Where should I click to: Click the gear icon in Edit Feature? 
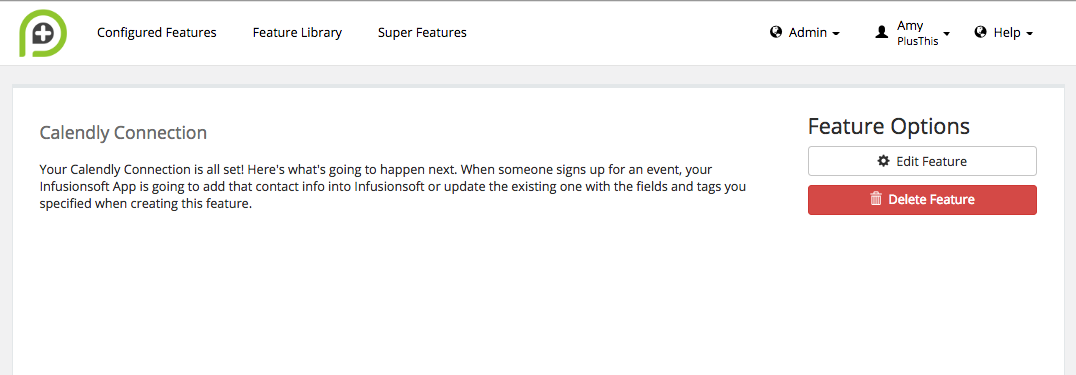click(884, 161)
